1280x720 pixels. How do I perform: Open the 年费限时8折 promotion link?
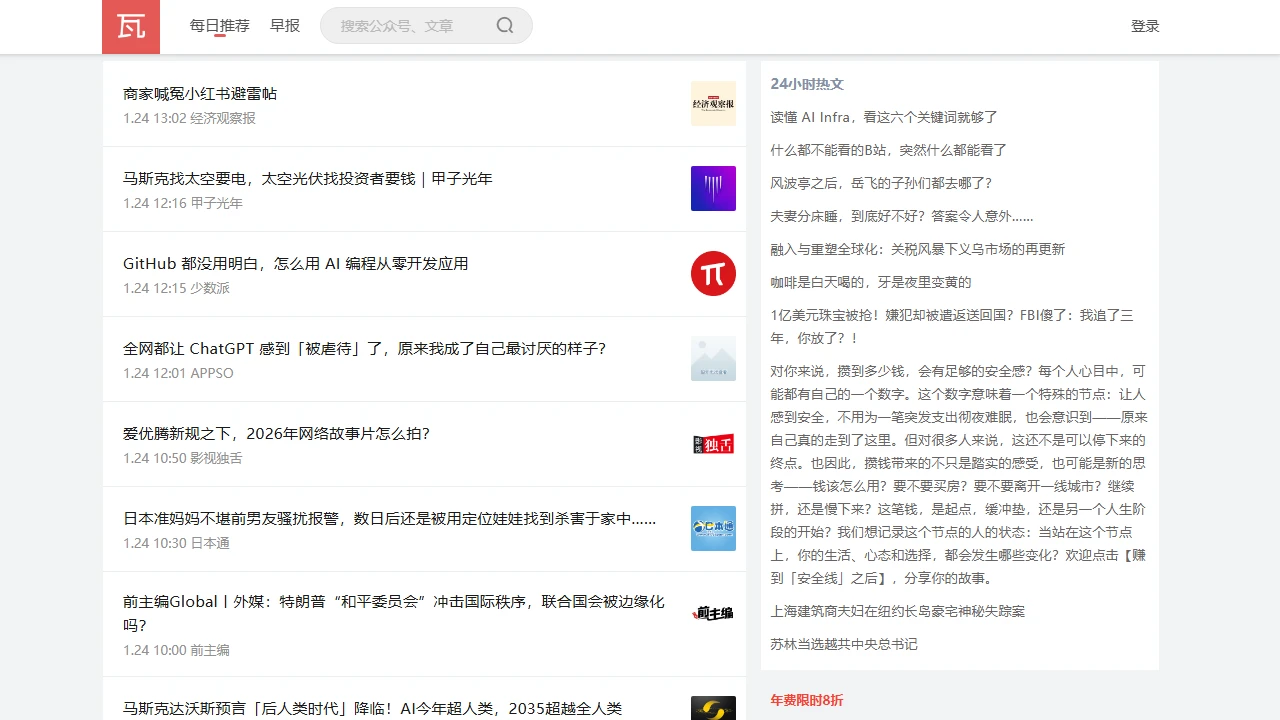pyautogui.click(x=805, y=700)
